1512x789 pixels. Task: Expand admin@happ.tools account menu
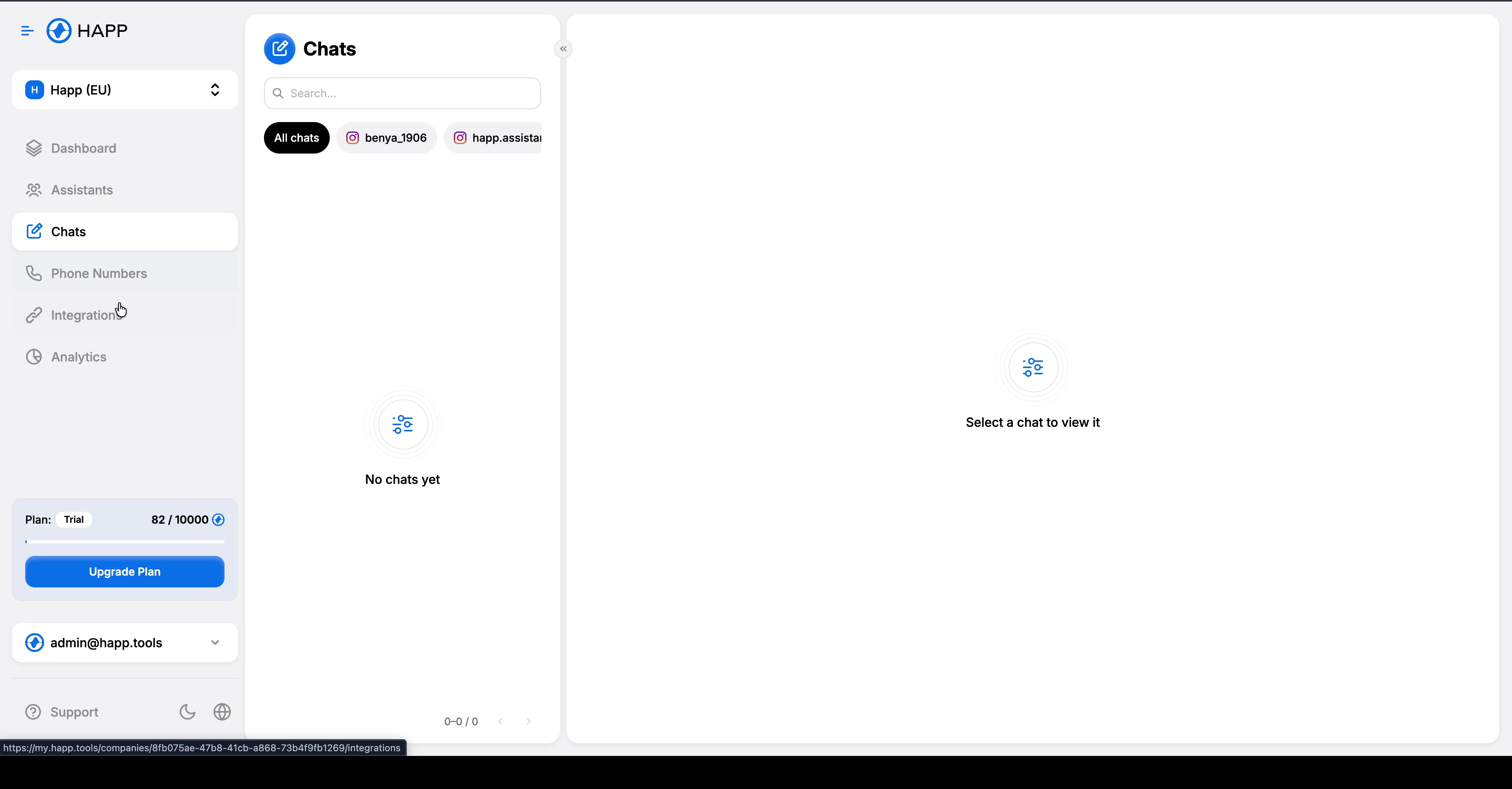124,643
